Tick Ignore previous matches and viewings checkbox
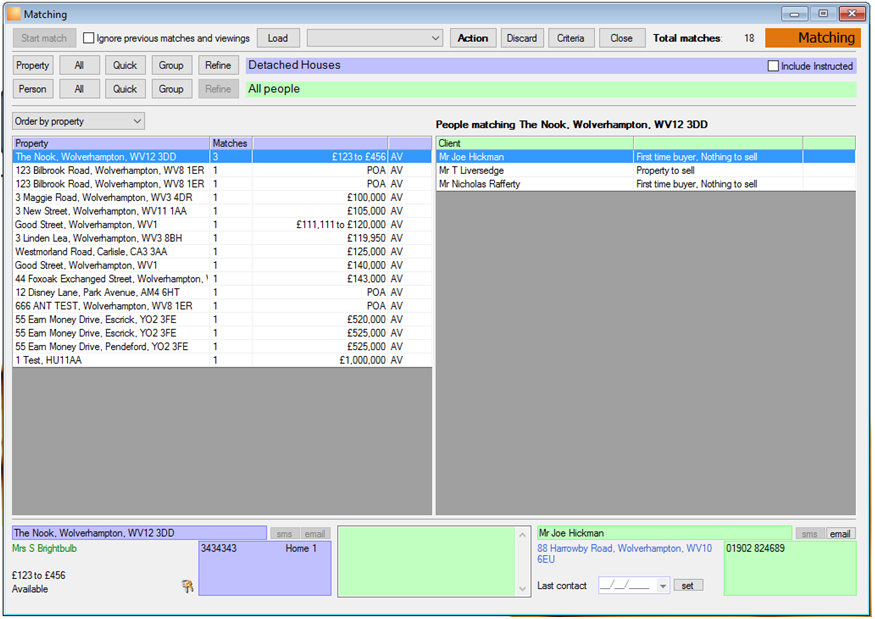Screen dimensions: 875x619 tap(88, 38)
